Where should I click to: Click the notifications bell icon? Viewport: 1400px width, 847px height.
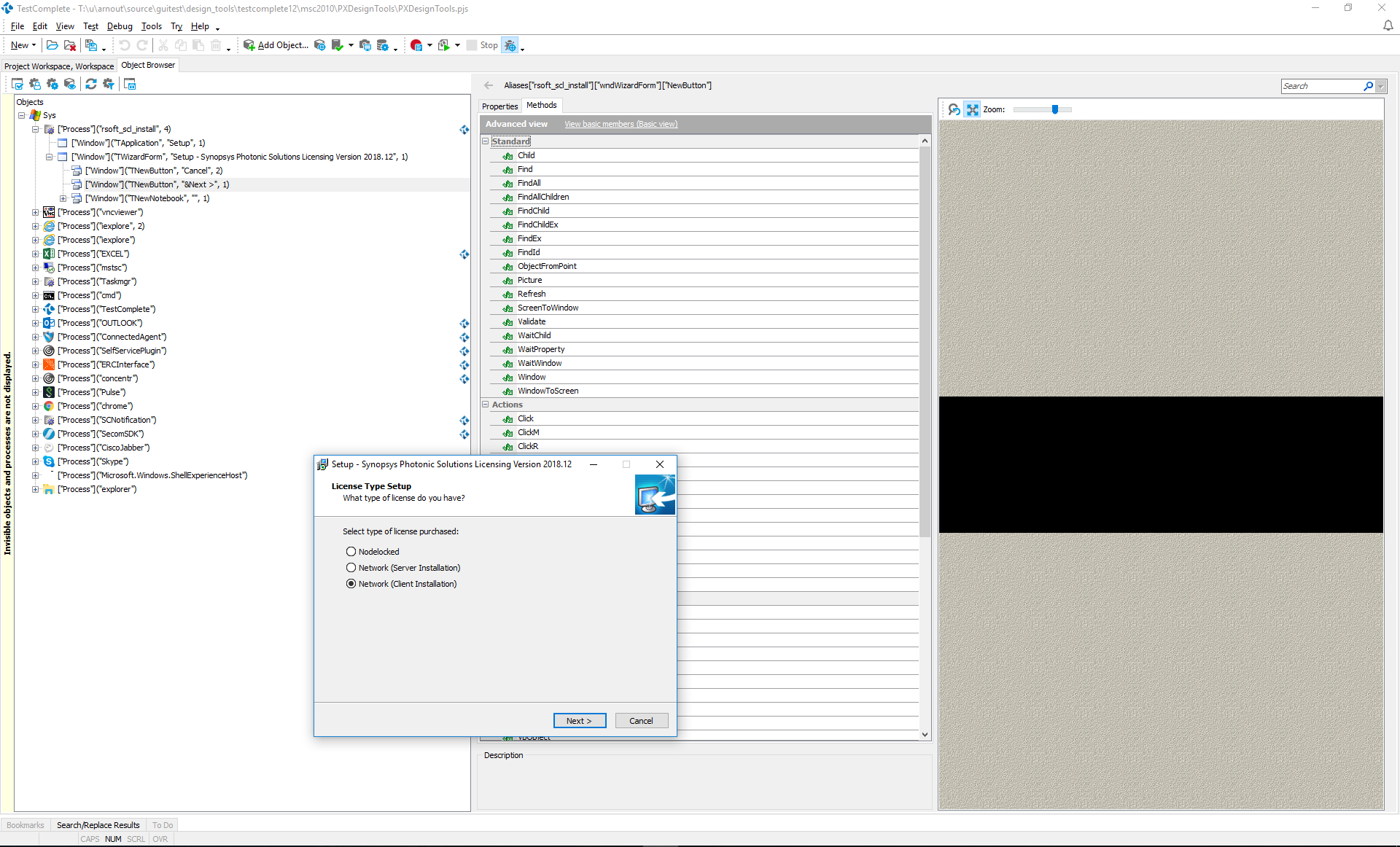click(x=1388, y=26)
